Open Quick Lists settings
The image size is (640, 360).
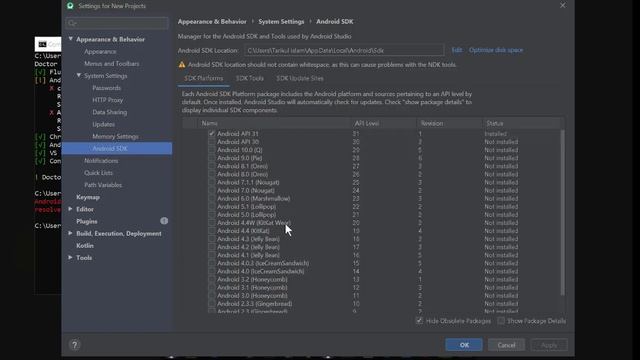coord(98,173)
